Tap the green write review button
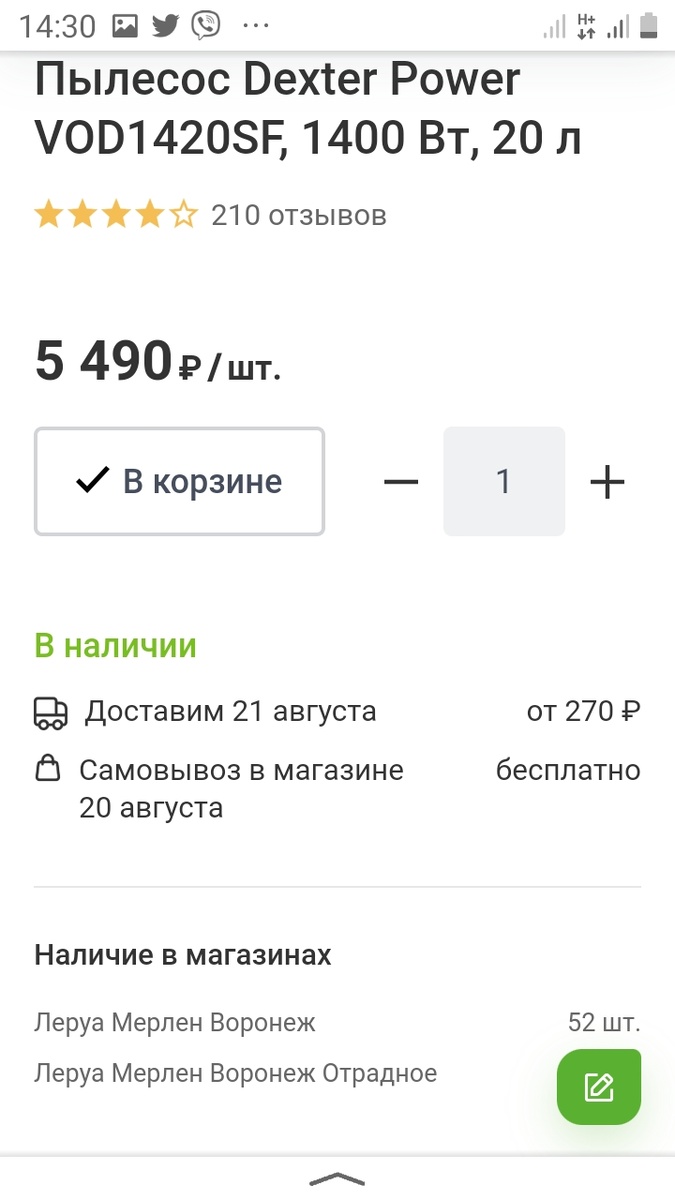 pos(598,1086)
